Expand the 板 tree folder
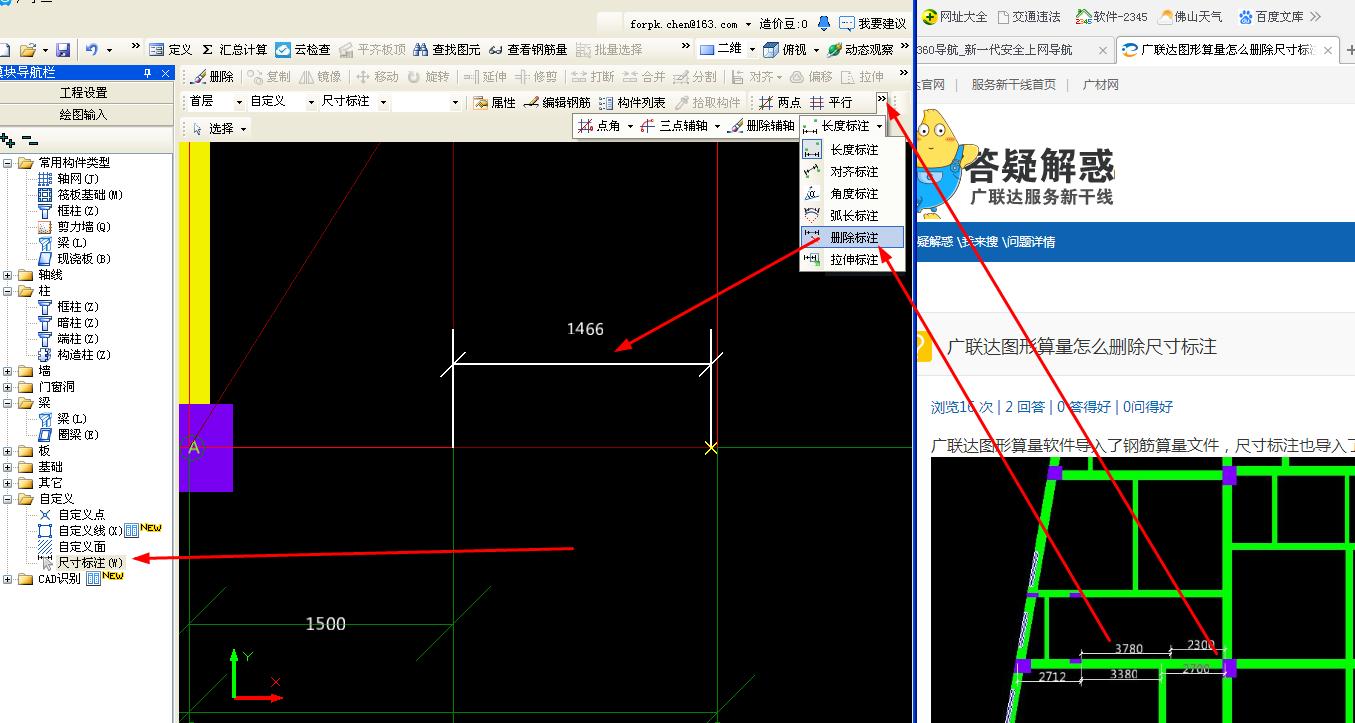Screen dimensions: 1355x723 tap(8, 451)
